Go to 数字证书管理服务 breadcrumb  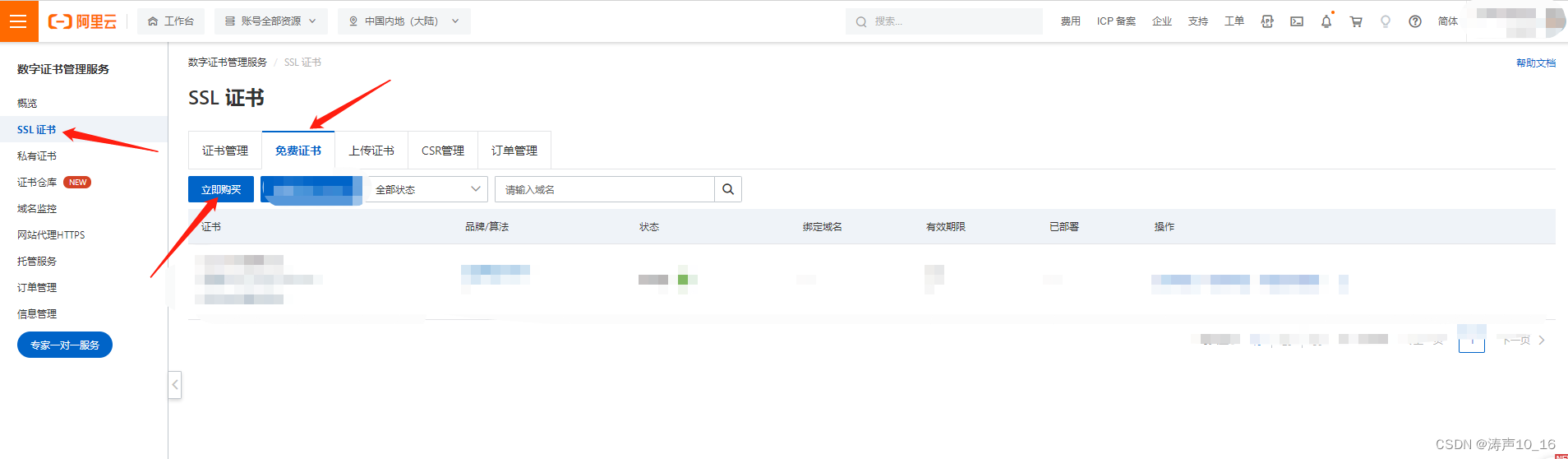[228, 63]
